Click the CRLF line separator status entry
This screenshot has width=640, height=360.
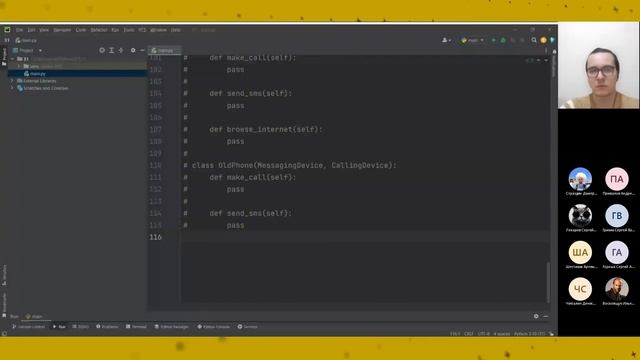click(x=469, y=334)
